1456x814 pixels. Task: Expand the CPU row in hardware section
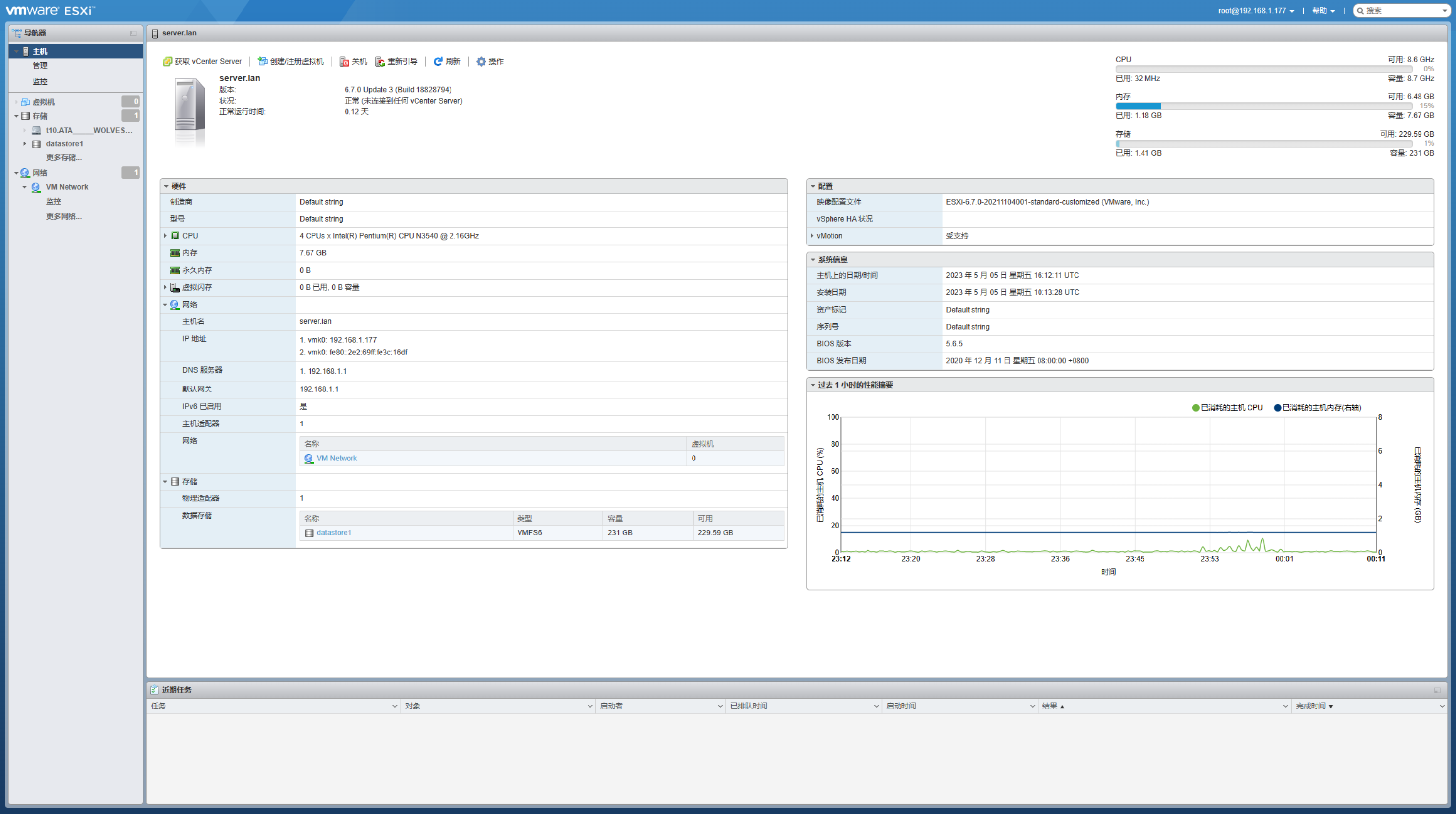pyautogui.click(x=165, y=236)
